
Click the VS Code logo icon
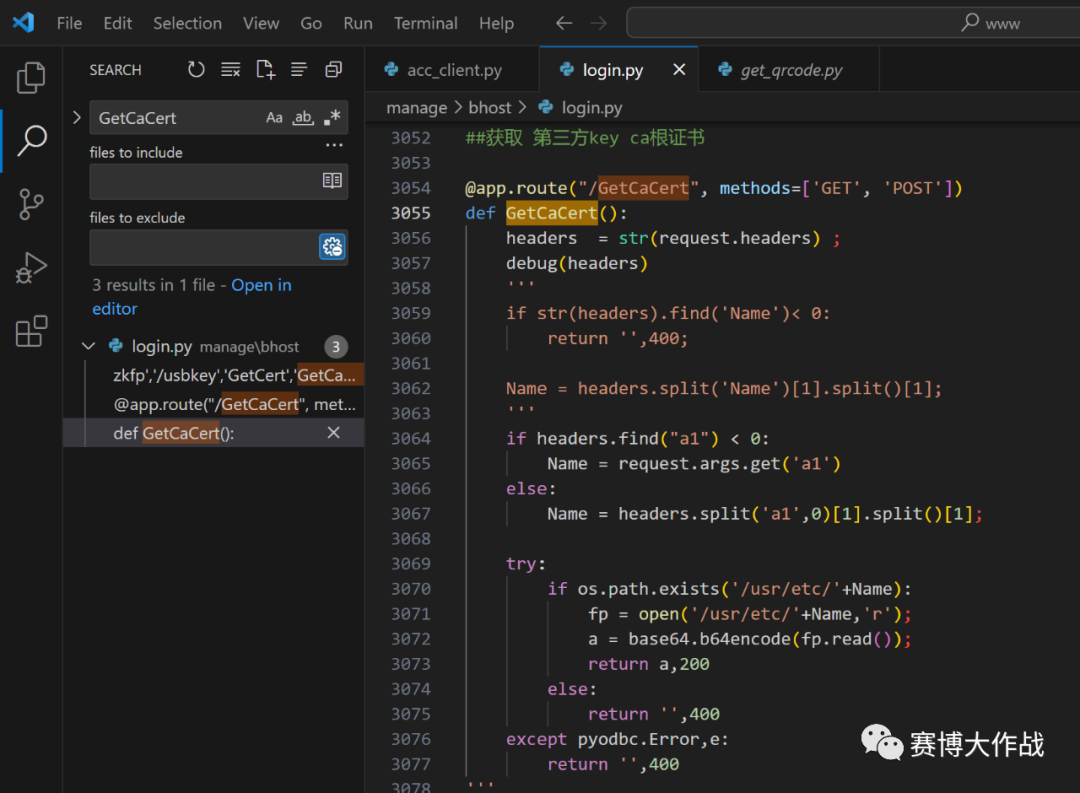pos(23,23)
